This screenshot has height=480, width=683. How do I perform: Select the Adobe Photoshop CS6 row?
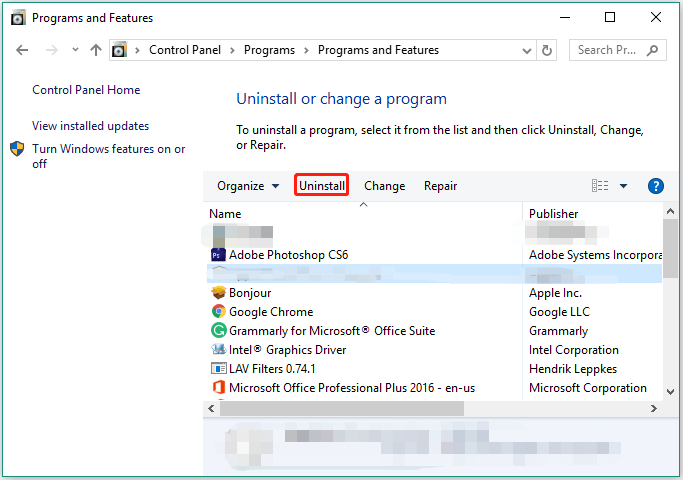point(434,254)
